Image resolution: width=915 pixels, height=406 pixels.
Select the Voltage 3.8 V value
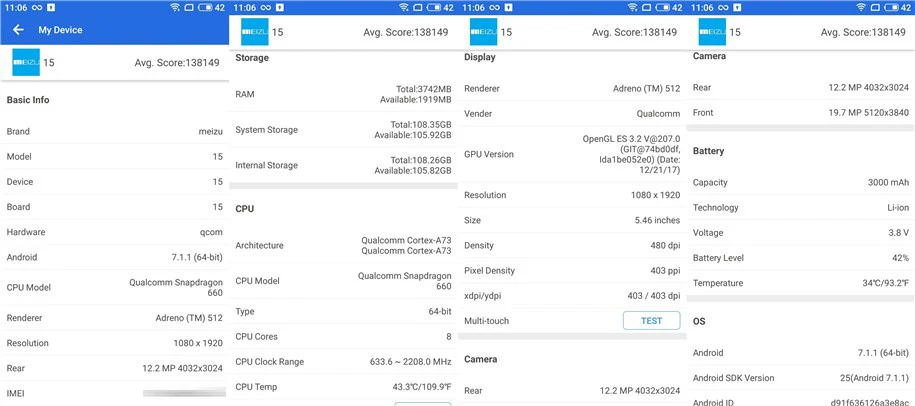(x=899, y=233)
